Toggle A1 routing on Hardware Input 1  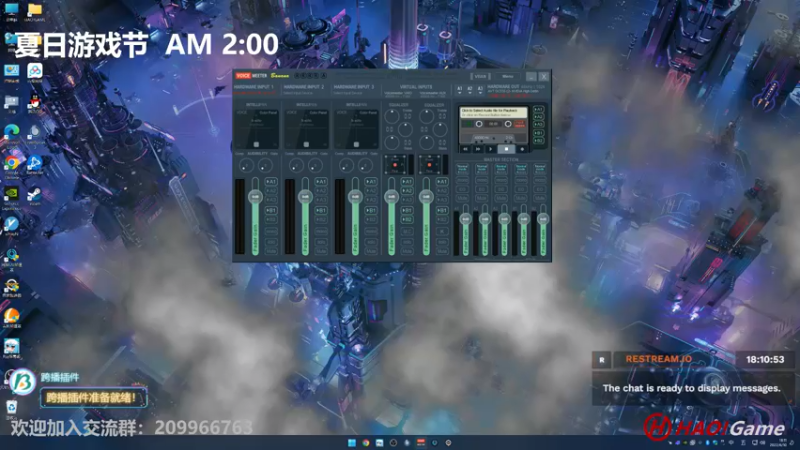(x=271, y=182)
